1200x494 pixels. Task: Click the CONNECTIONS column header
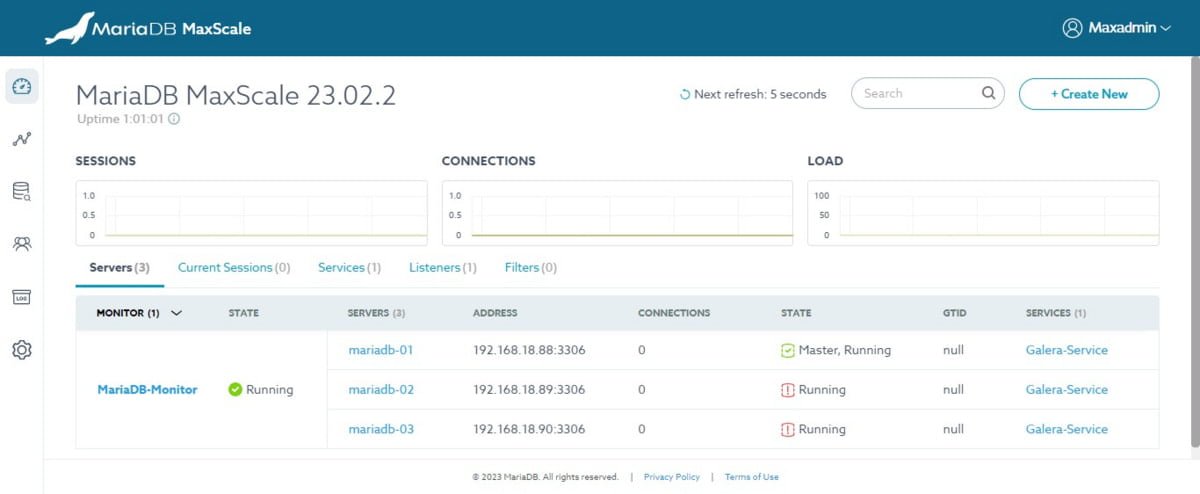click(x=674, y=313)
